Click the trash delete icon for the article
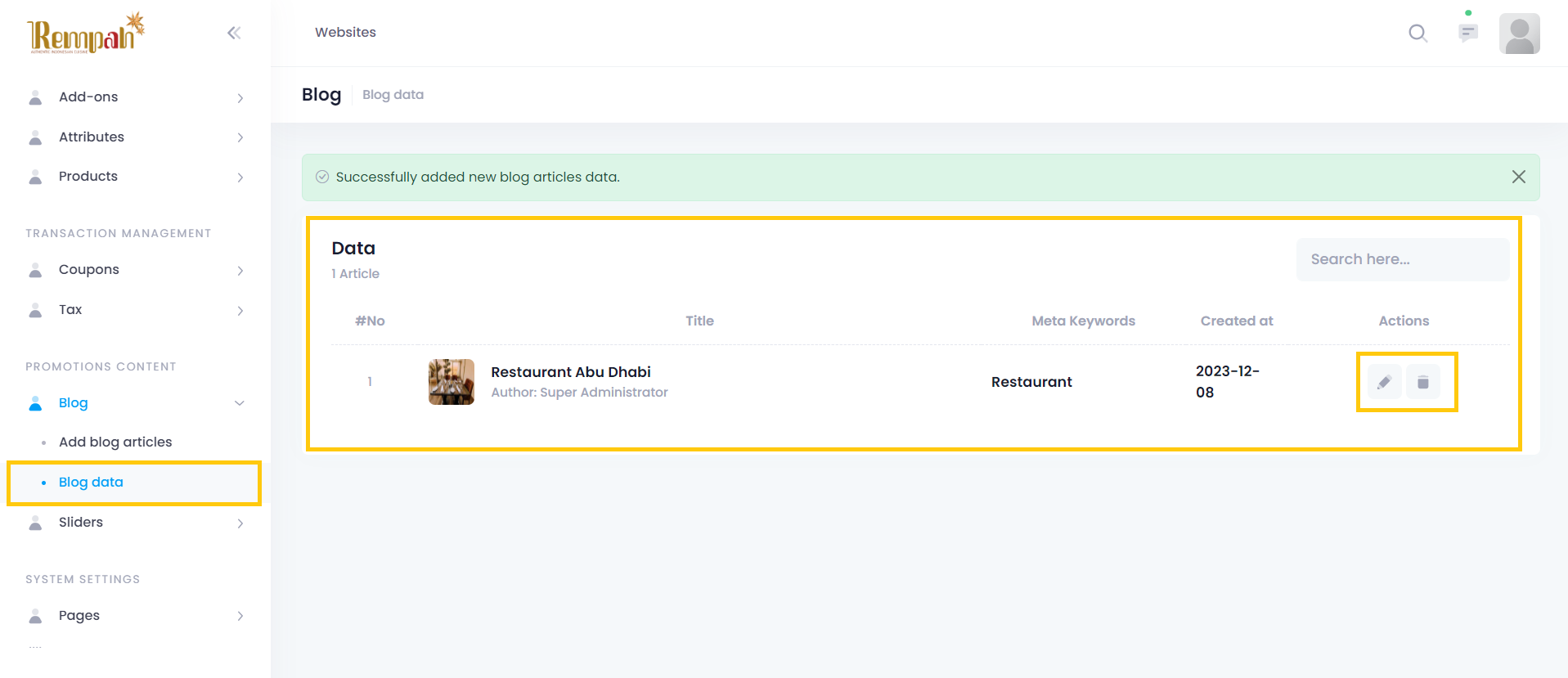The width and height of the screenshot is (1568, 678). 1423,382
